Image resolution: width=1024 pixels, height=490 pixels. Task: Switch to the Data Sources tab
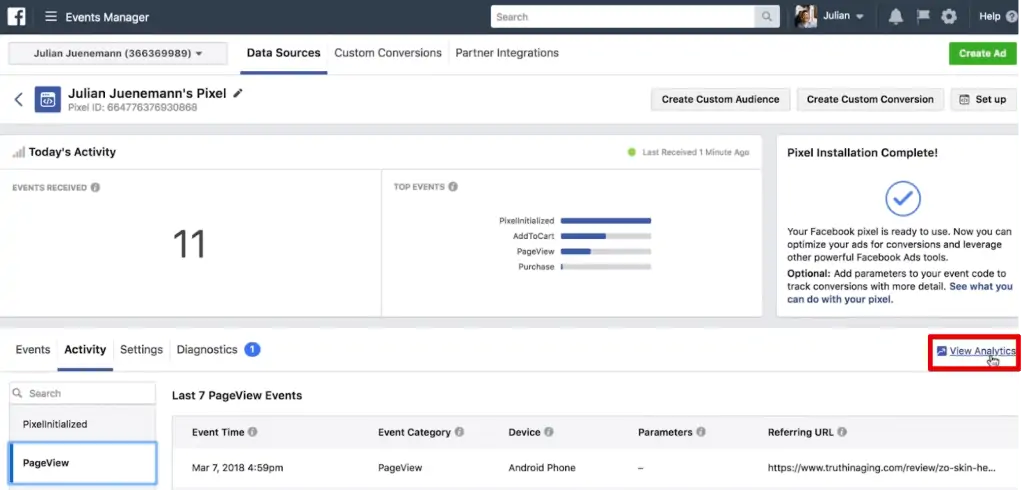point(283,53)
